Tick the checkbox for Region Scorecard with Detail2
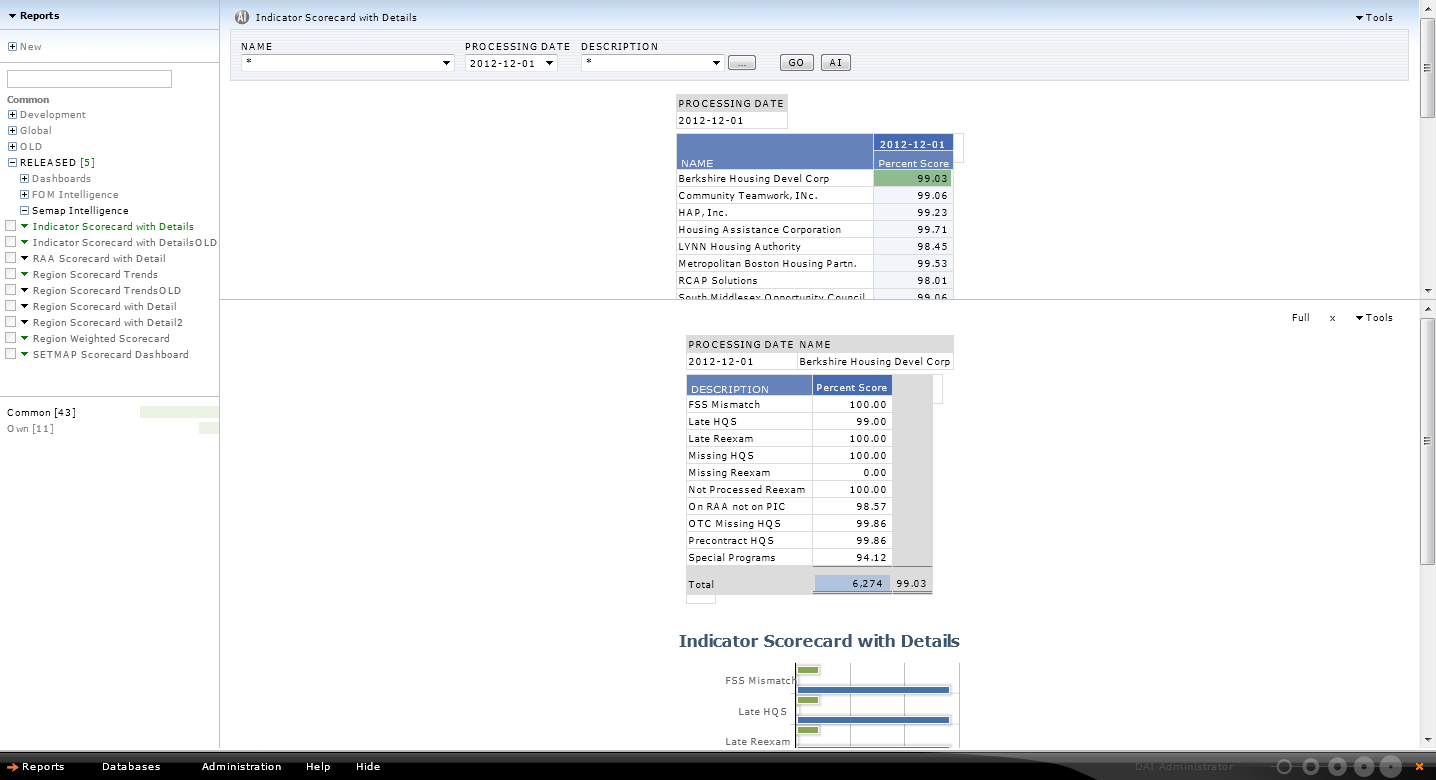 coord(10,322)
